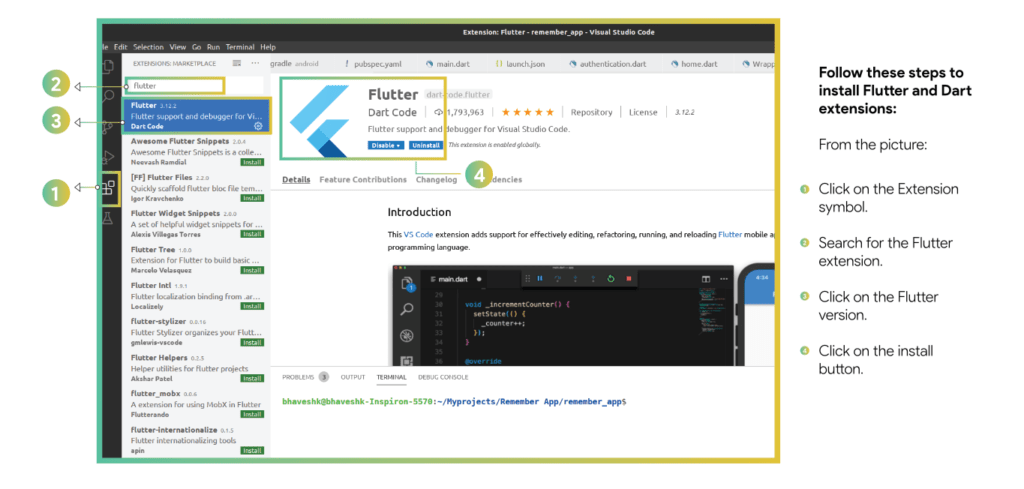
Task: Click the five-star rating of Flutter
Action: click(x=526, y=112)
